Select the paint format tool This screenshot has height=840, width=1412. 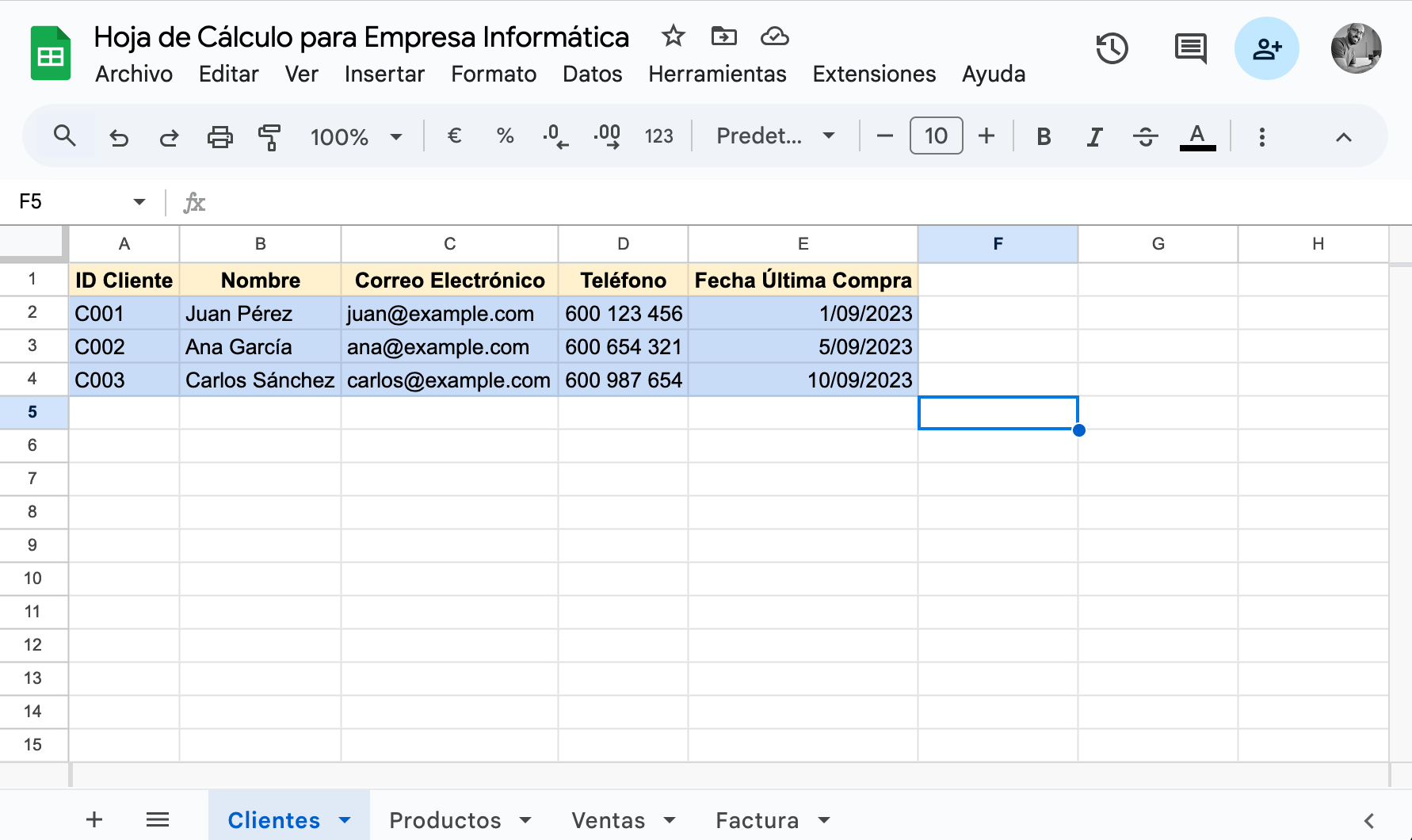(269, 136)
